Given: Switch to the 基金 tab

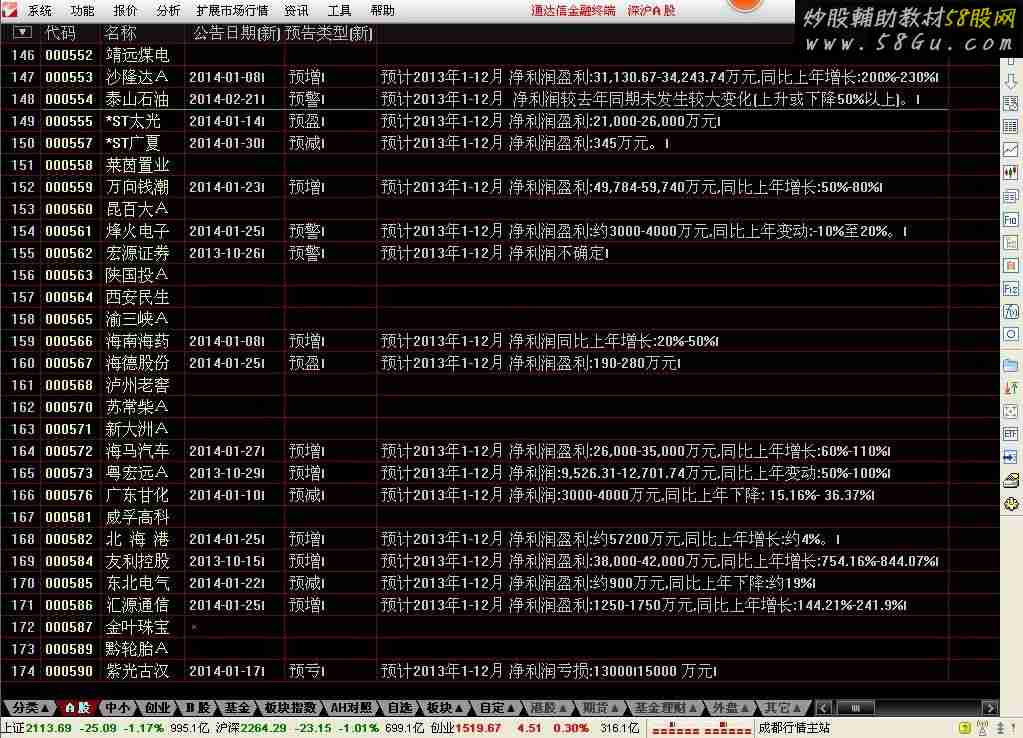Looking at the screenshot, I should [x=237, y=708].
